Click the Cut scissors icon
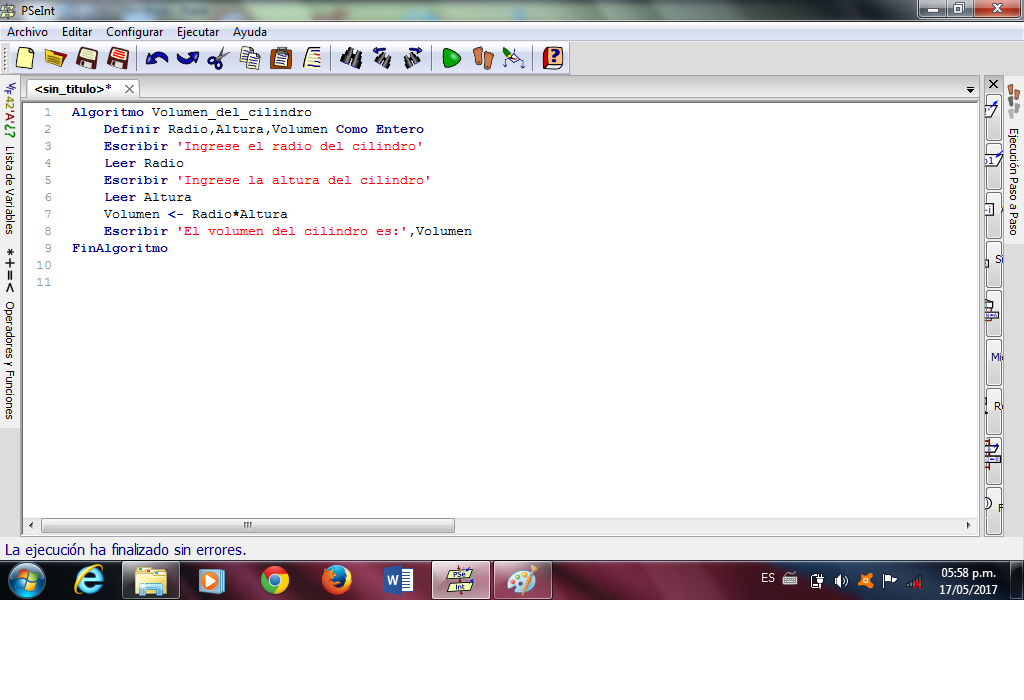Screen dimensions: 1024x700 [x=218, y=58]
